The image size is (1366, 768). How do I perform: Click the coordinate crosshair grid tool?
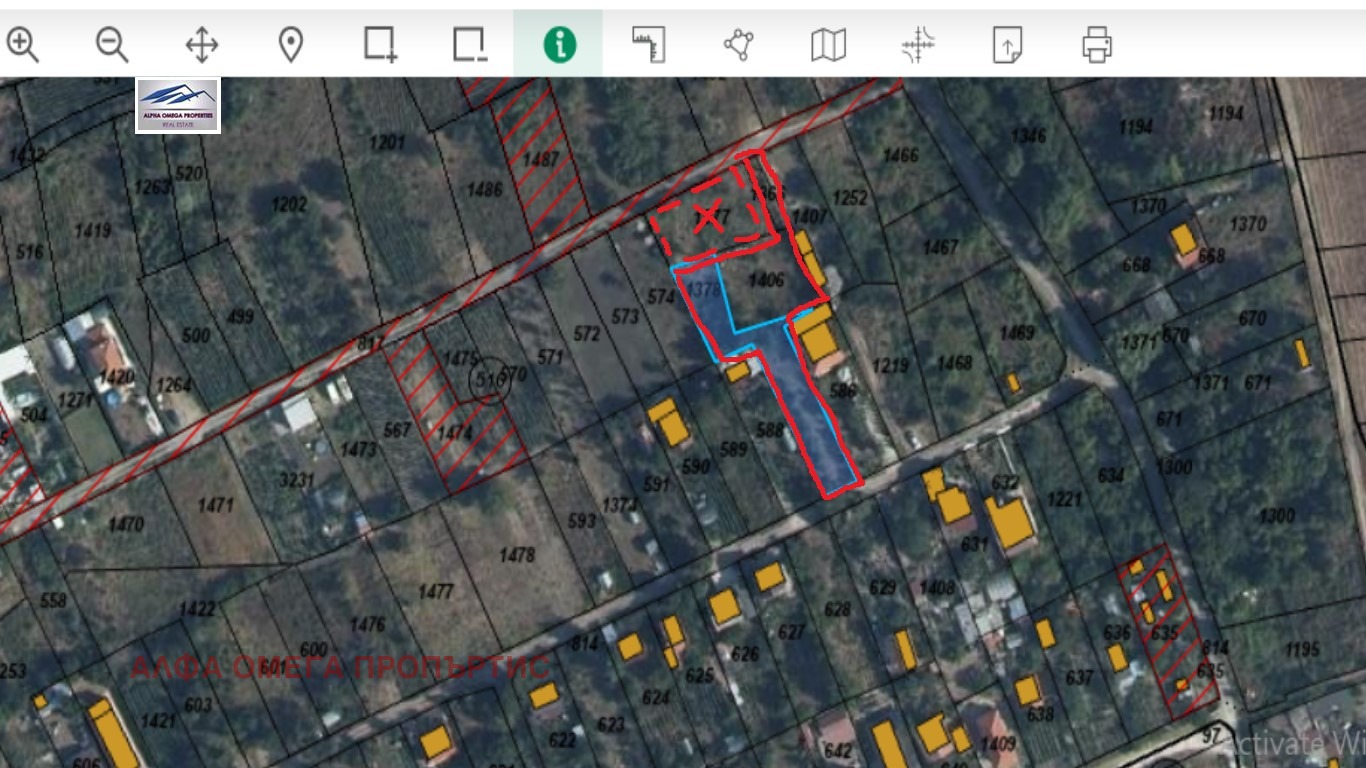(x=917, y=45)
